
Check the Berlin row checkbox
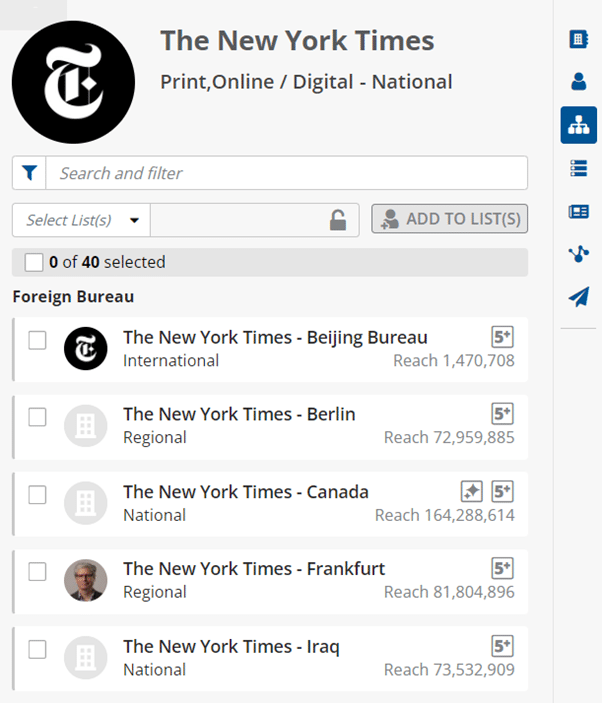click(x=37, y=417)
